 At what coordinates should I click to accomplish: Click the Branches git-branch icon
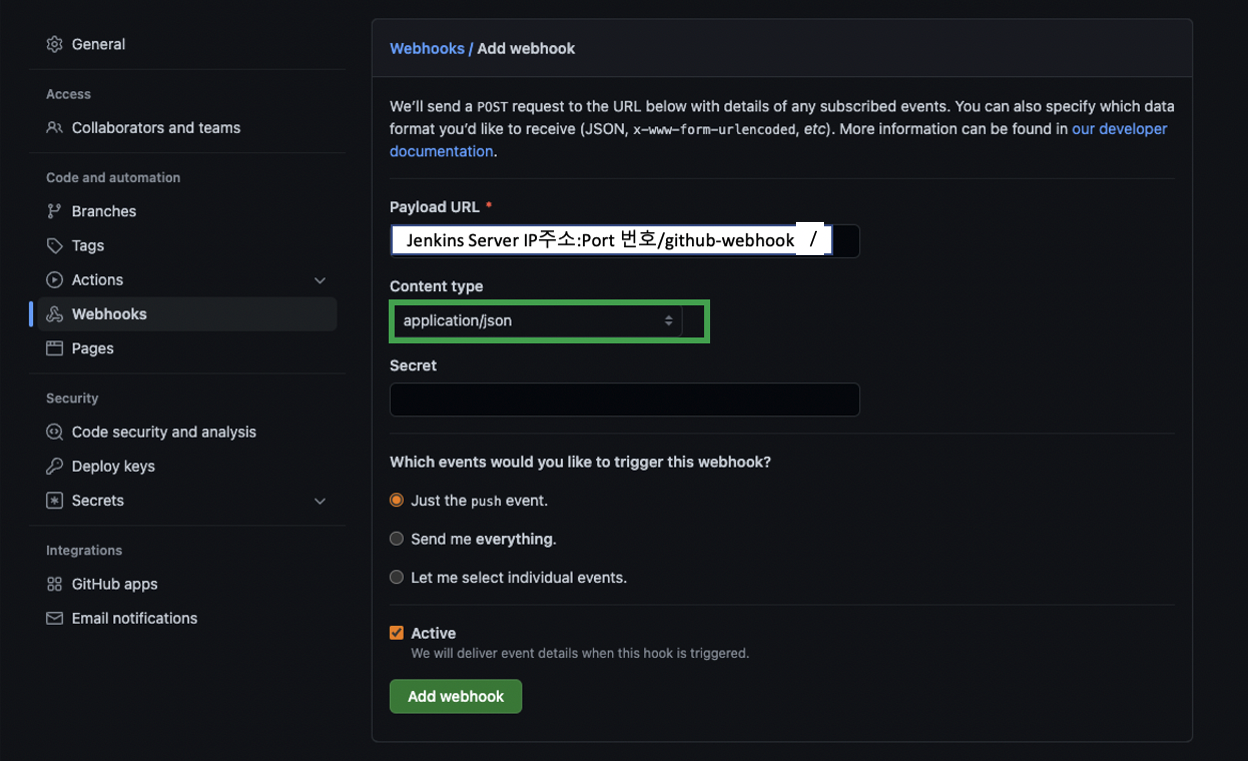pyautogui.click(x=54, y=211)
